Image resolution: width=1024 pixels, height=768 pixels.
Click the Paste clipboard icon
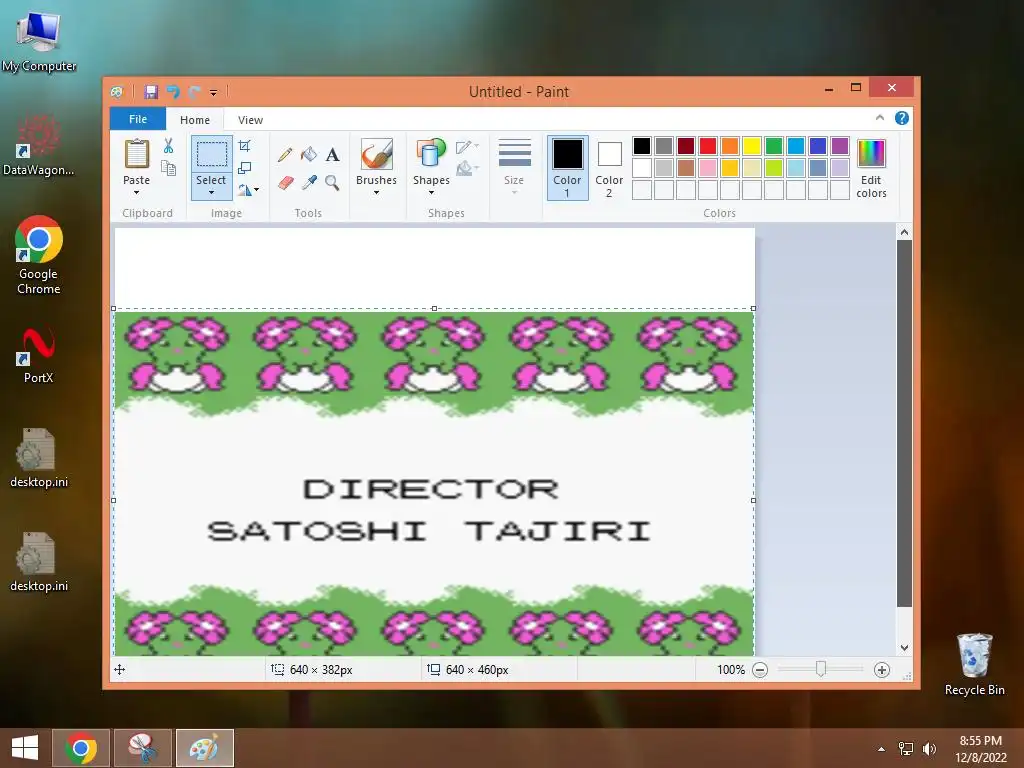tap(136, 154)
